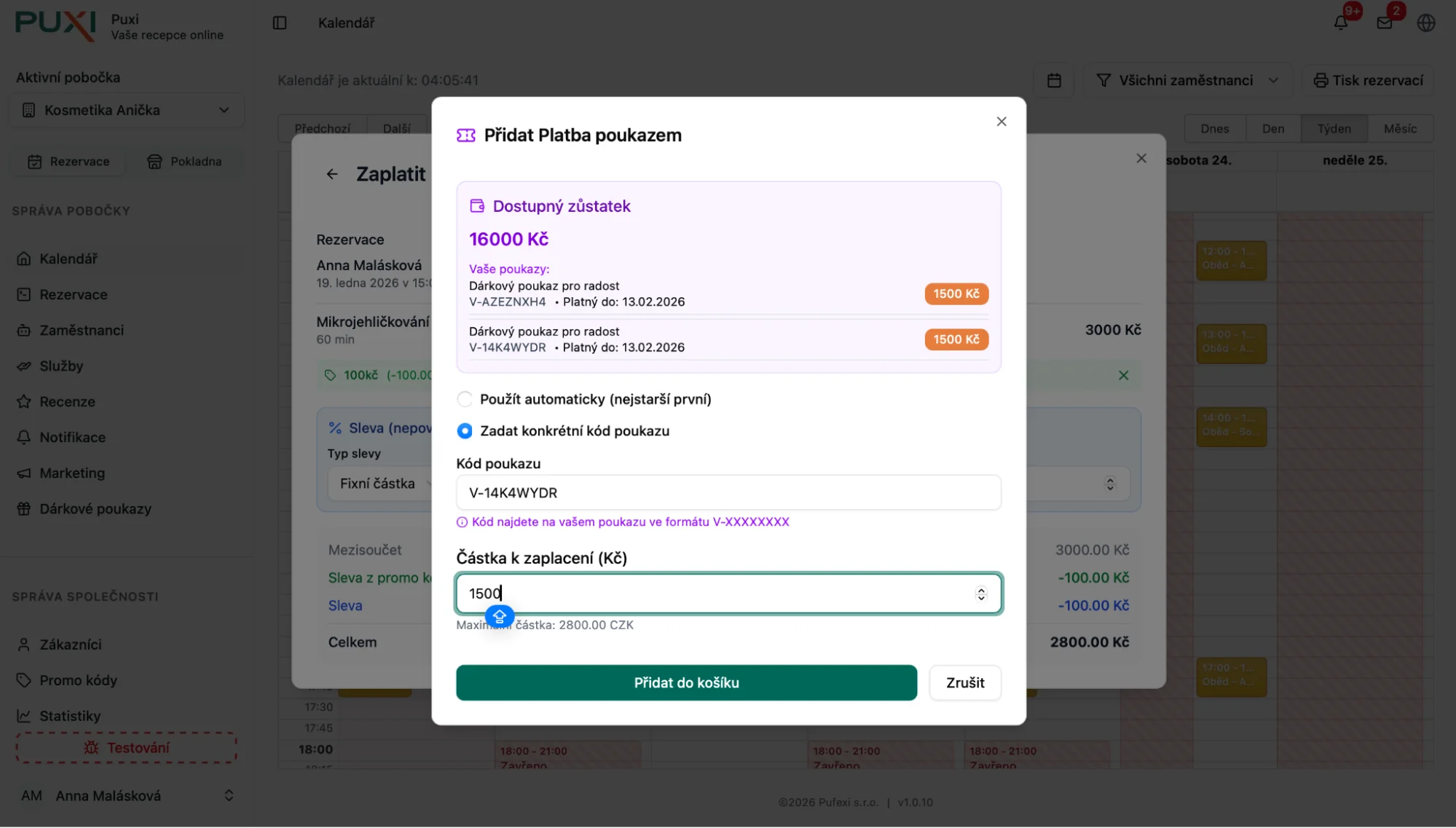
Task: Select Použít automaticky (nejstarší první) option
Action: click(x=465, y=399)
